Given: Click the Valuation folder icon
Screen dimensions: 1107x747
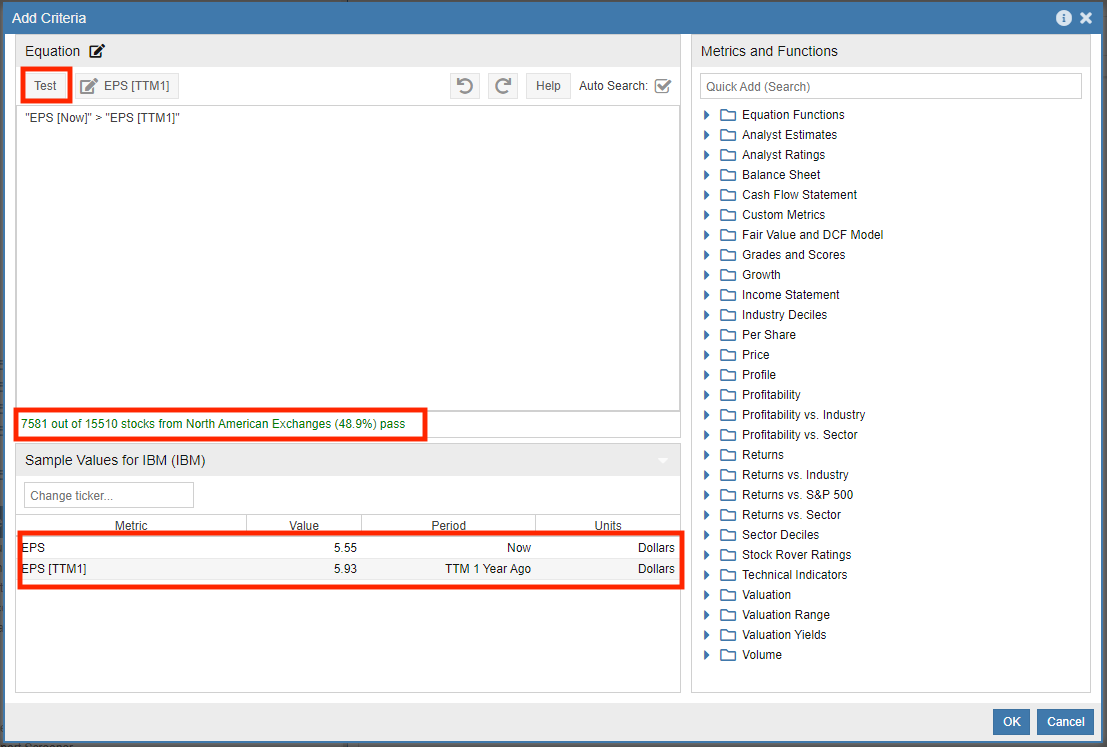Looking at the screenshot, I should (728, 595).
